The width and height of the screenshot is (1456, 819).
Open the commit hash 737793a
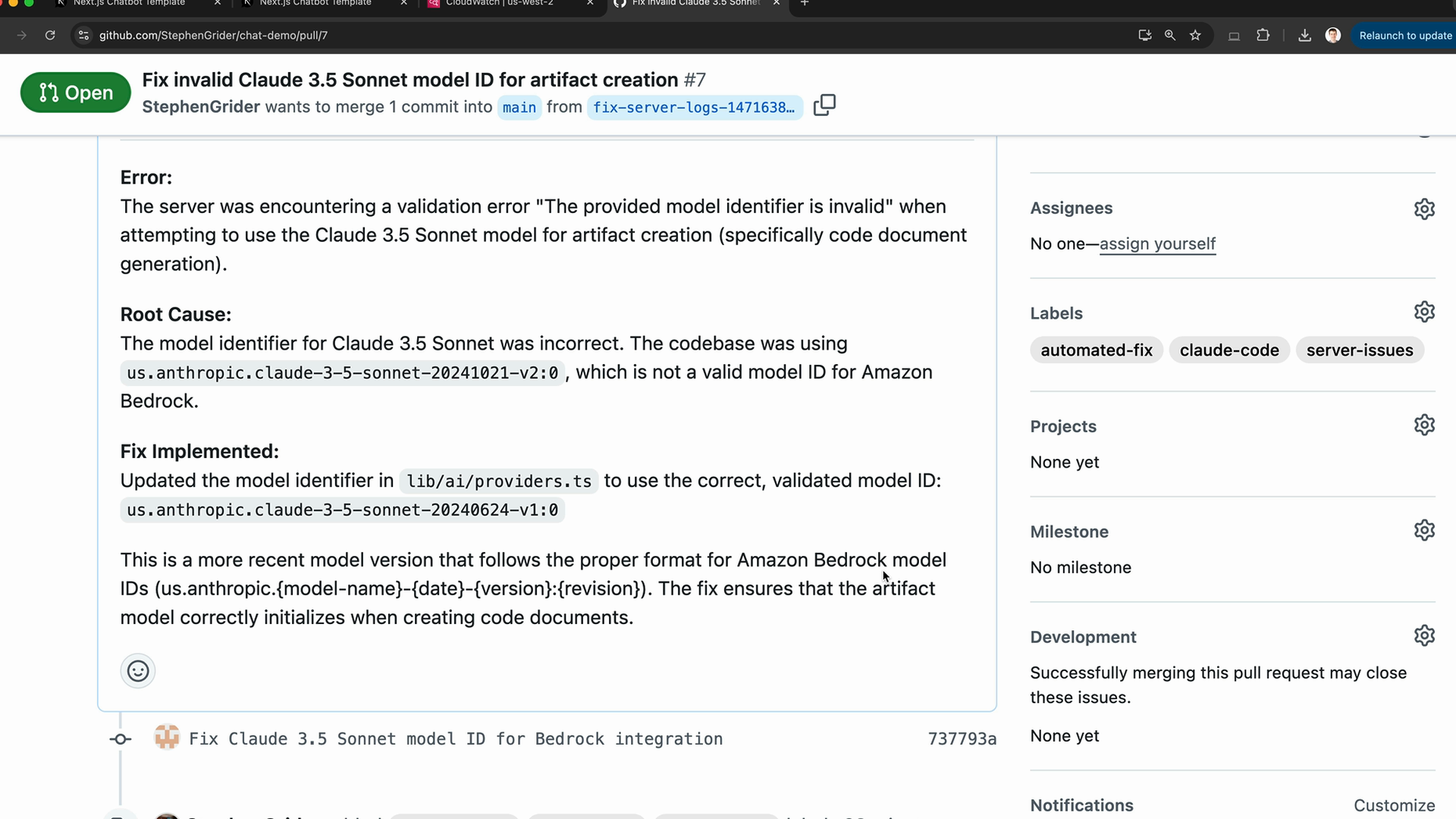click(x=962, y=739)
